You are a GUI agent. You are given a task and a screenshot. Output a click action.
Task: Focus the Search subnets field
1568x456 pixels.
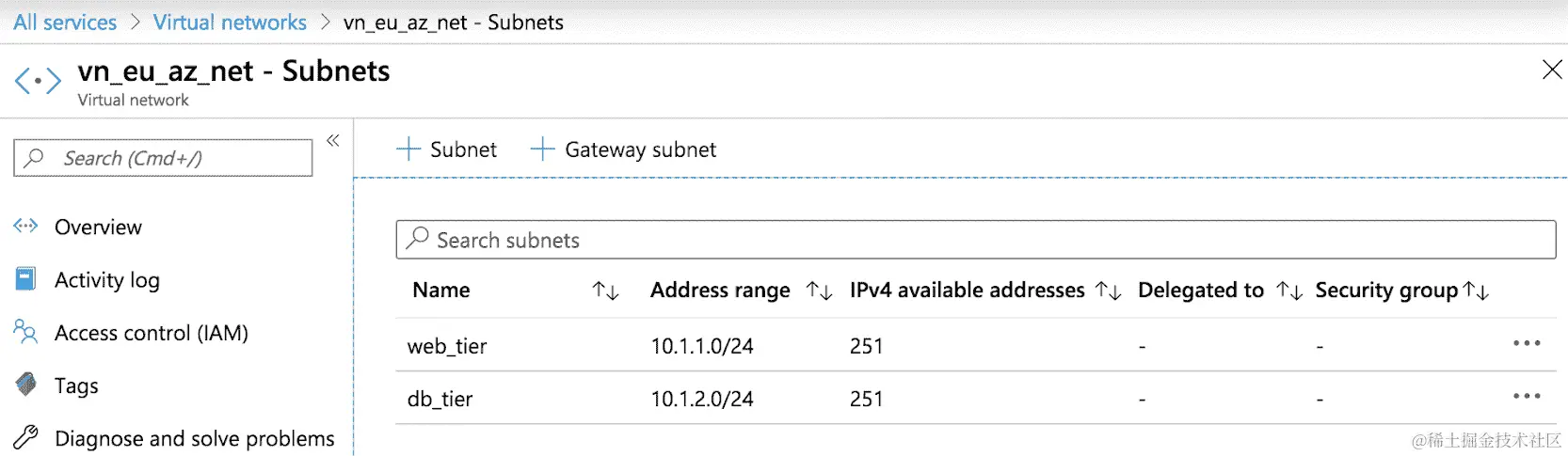click(x=976, y=240)
